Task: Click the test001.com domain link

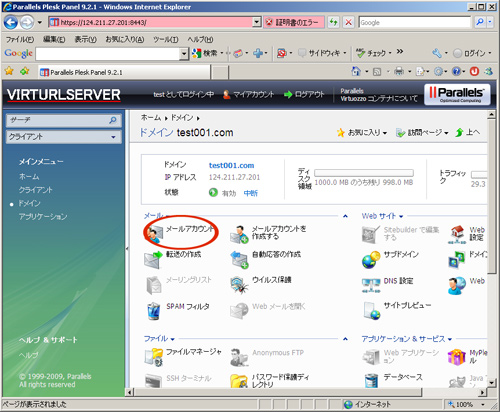Action: pos(231,165)
